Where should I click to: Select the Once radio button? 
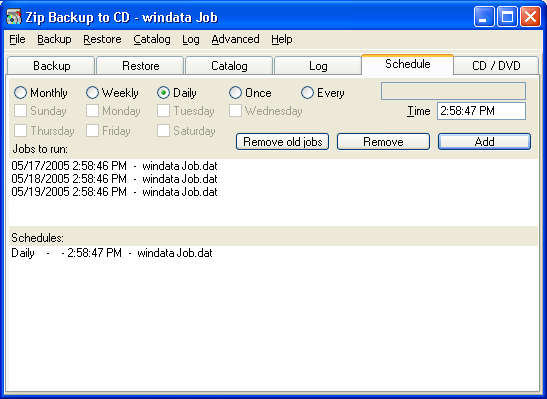(250, 93)
